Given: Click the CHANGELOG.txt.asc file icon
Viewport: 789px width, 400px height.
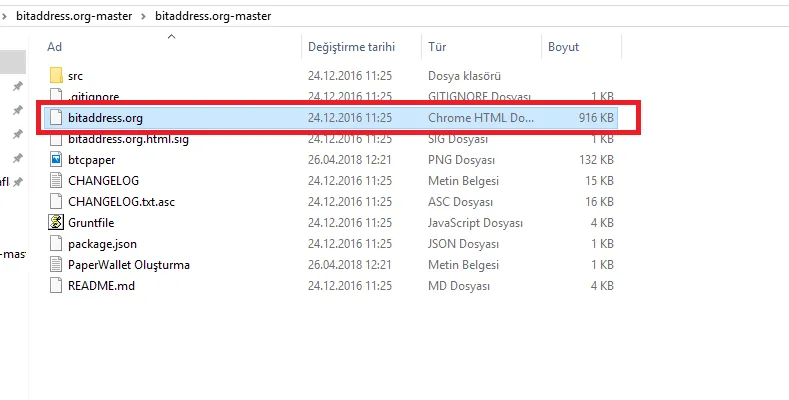Looking at the screenshot, I should click(56, 202).
